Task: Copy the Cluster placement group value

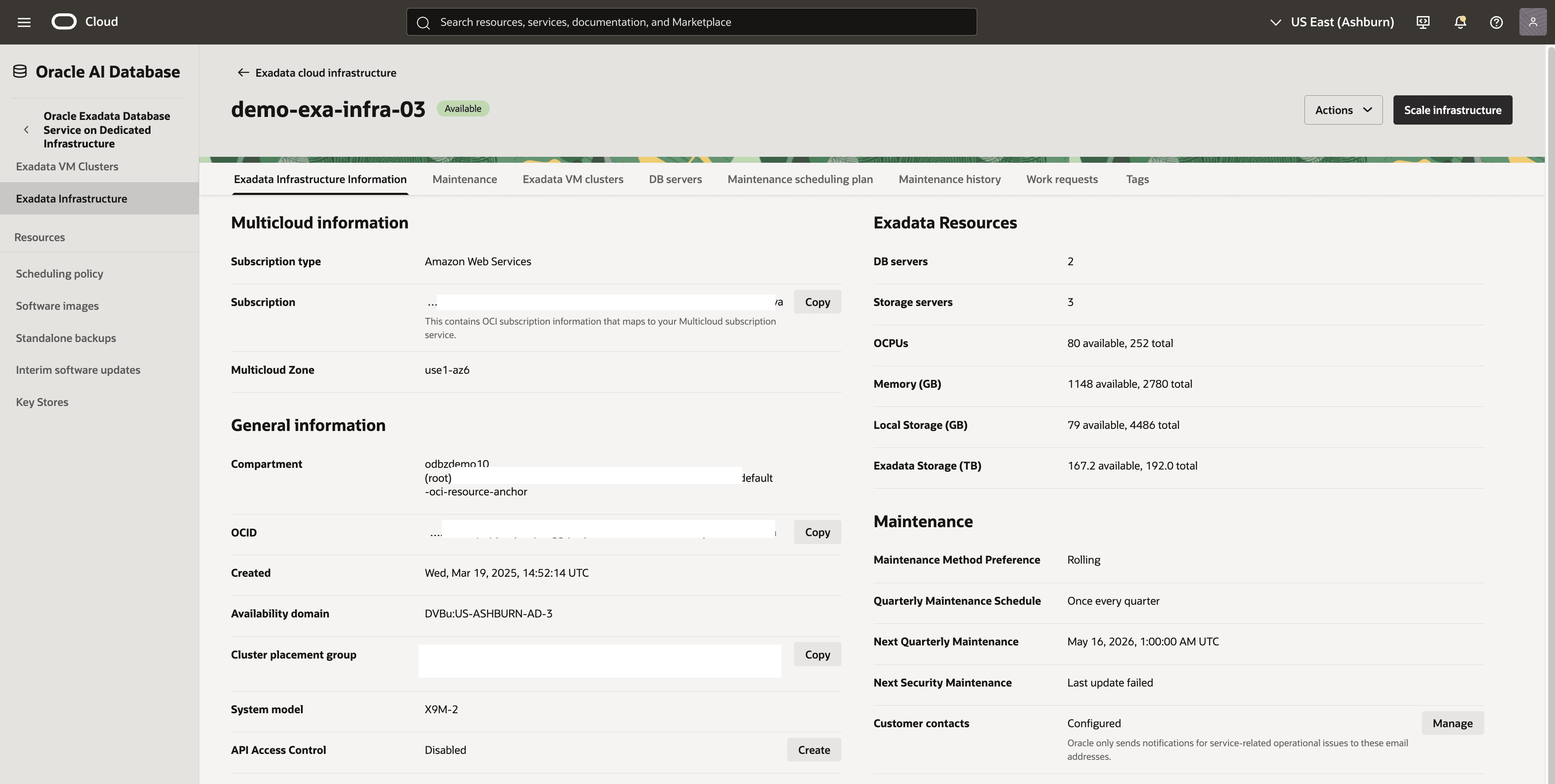Action: tap(817, 654)
